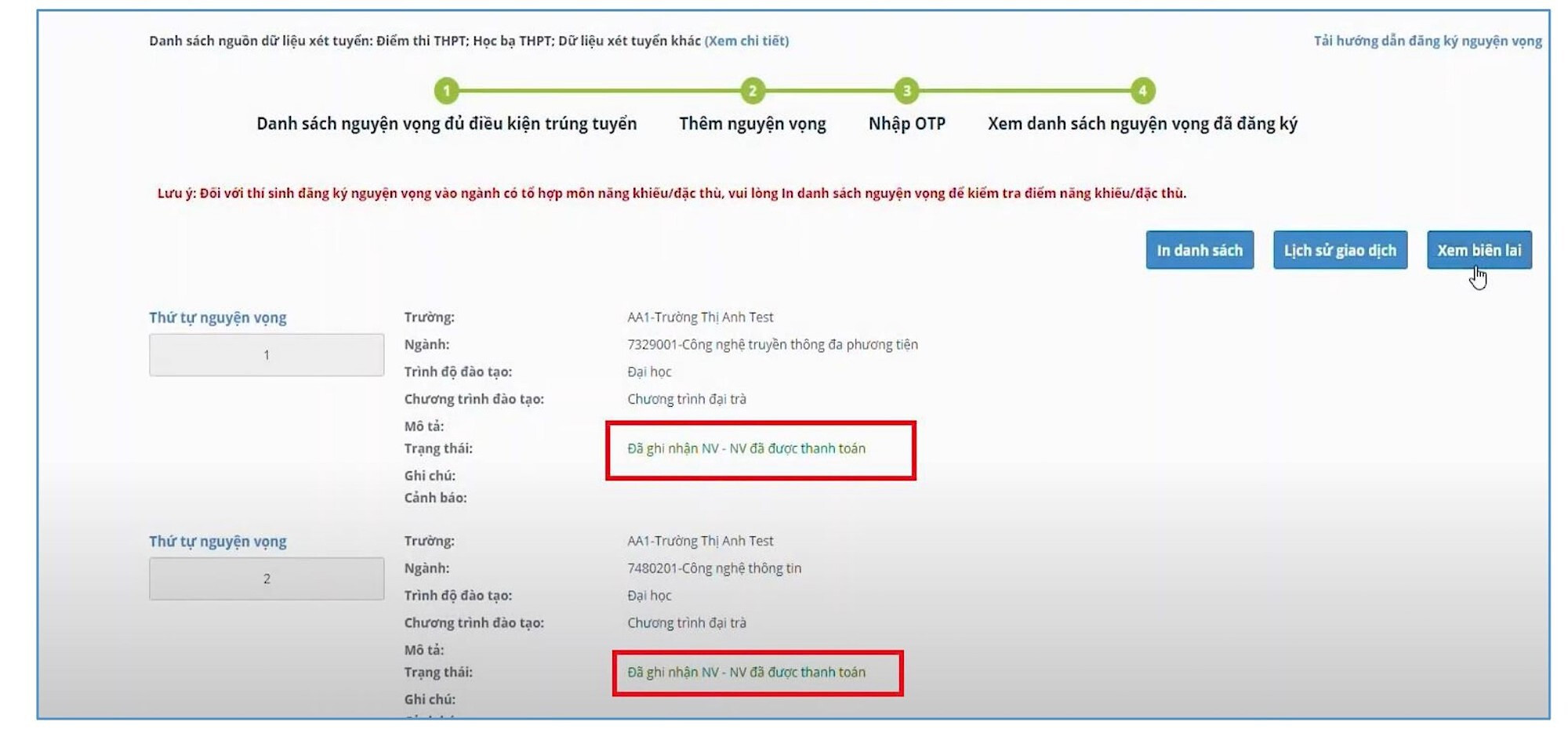
Task: Click step 3 circle in progress bar
Action: (x=906, y=91)
